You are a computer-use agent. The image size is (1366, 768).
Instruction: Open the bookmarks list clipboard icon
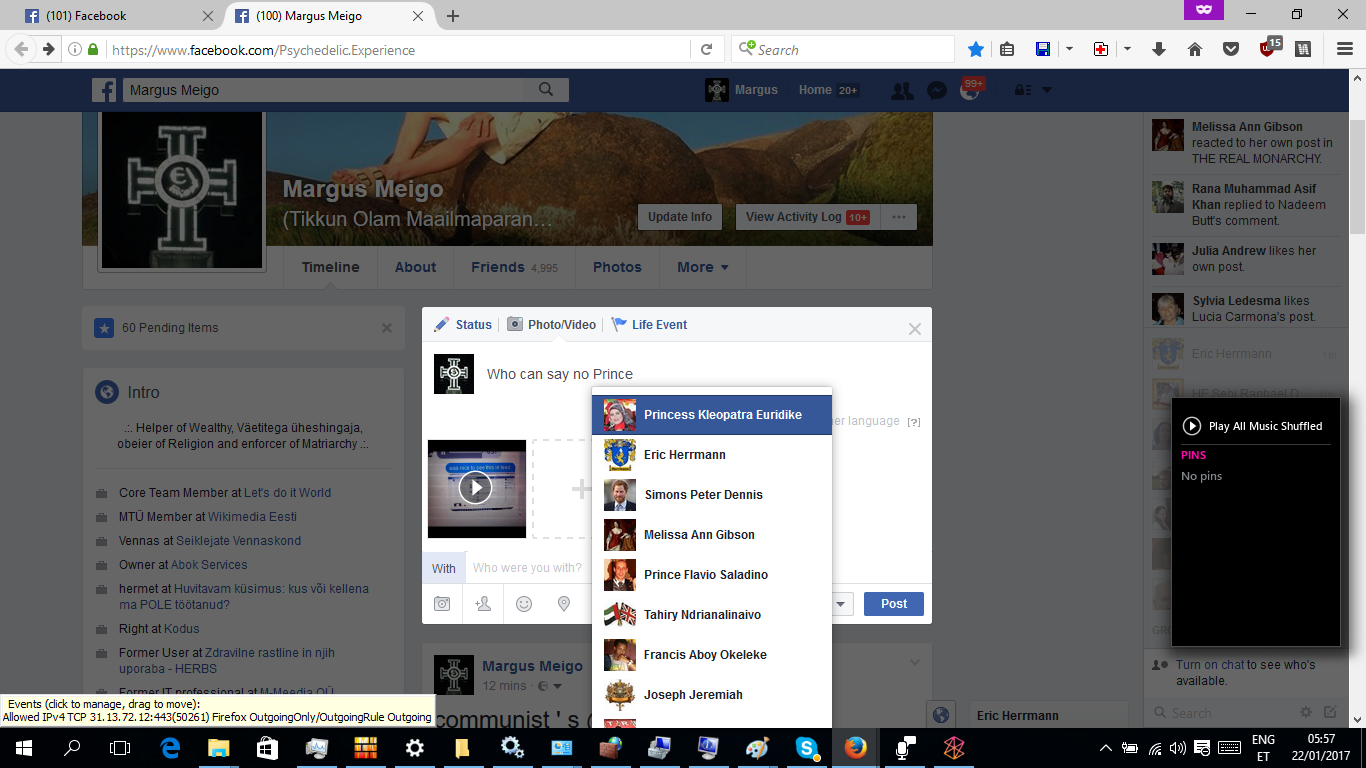click(1007, 49)
